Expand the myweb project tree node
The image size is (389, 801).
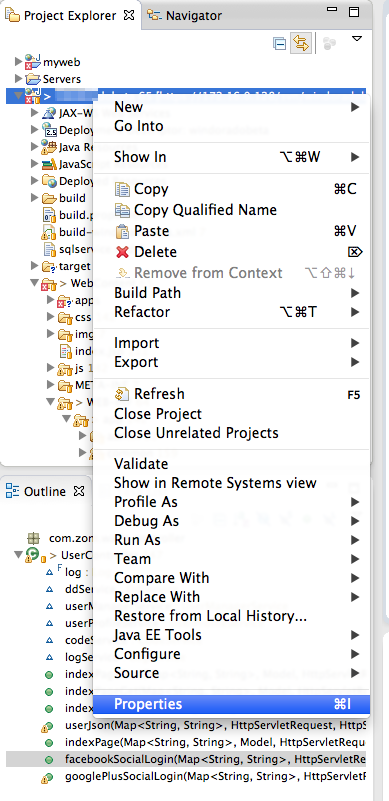coord(18,62)
